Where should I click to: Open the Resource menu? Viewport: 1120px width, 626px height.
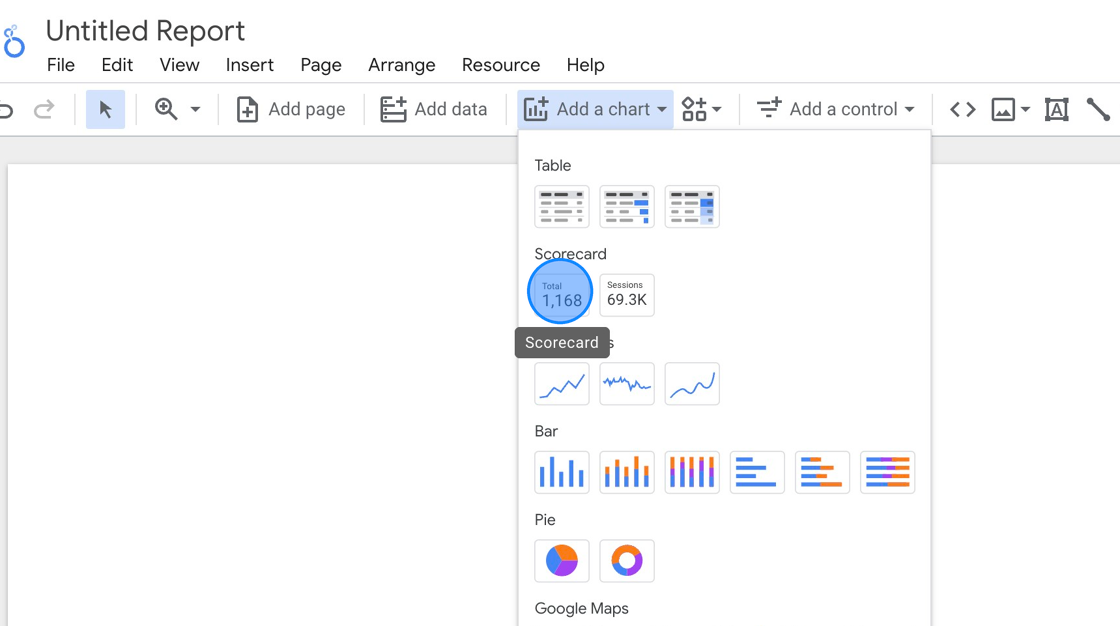coord(500,65)
